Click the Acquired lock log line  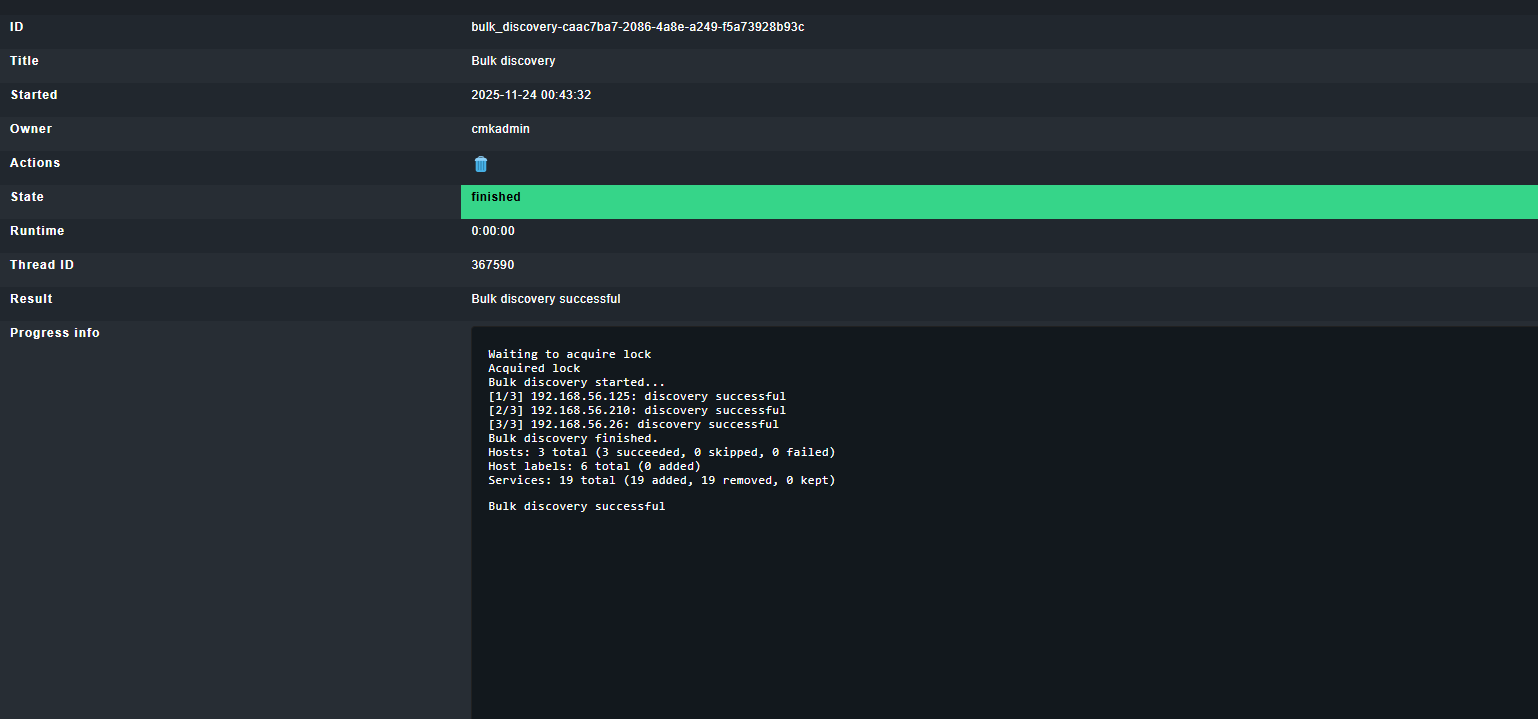click(534, 368)
